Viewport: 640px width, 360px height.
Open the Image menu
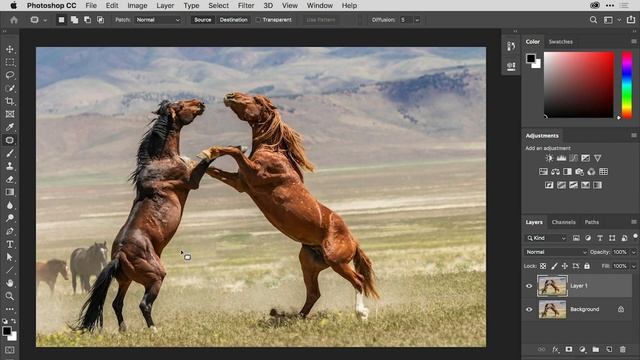click(x=137, y=5)
